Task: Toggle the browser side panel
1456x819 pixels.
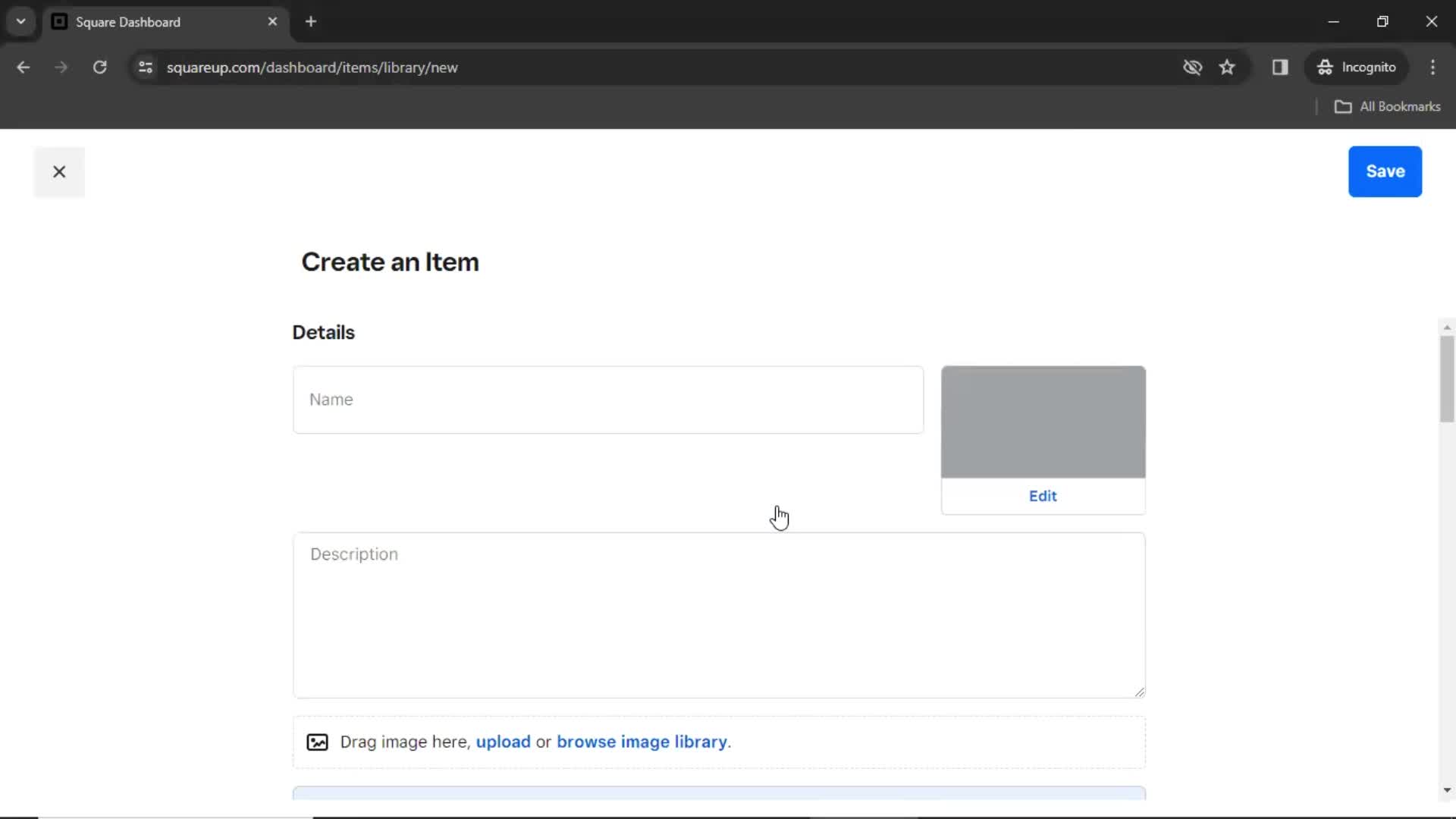Action: (x=1280, y=67)
